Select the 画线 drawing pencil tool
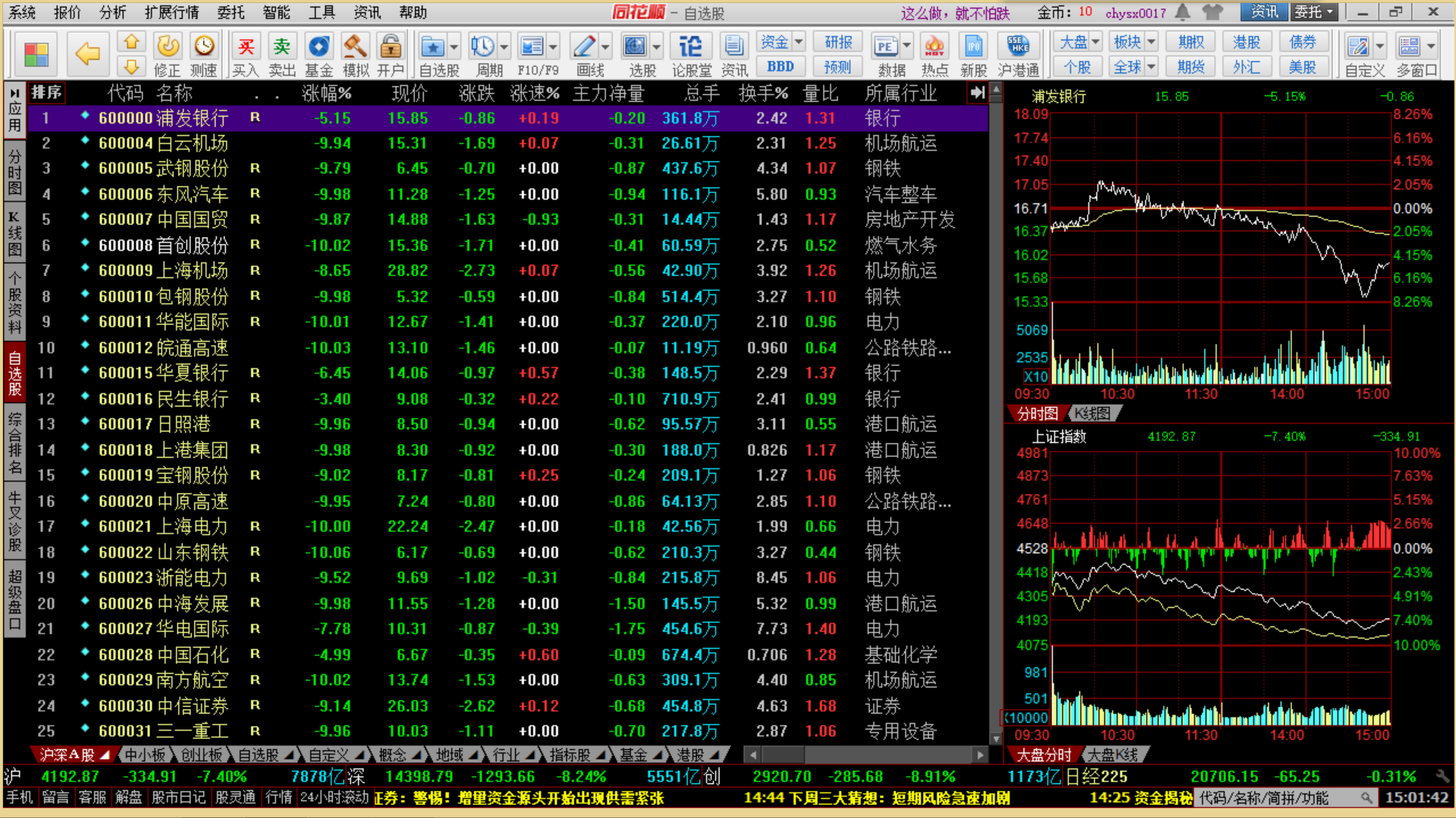The height and width of the screenshot is (818, 1456). point(584,48)
